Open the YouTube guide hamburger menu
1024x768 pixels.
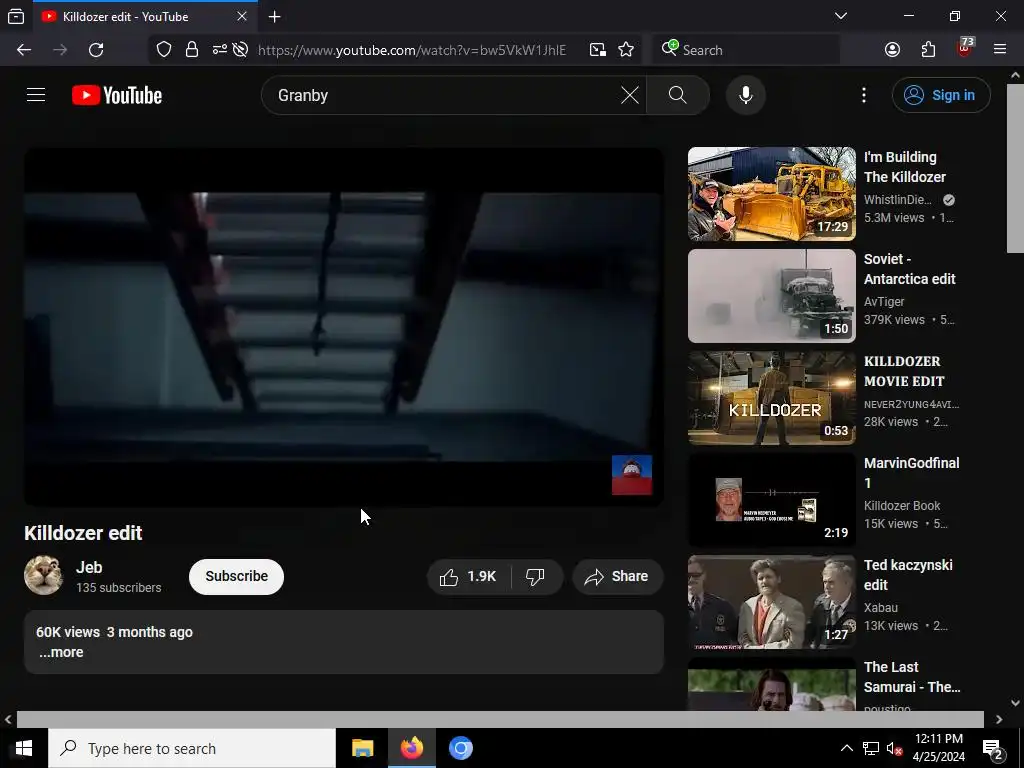36,95
